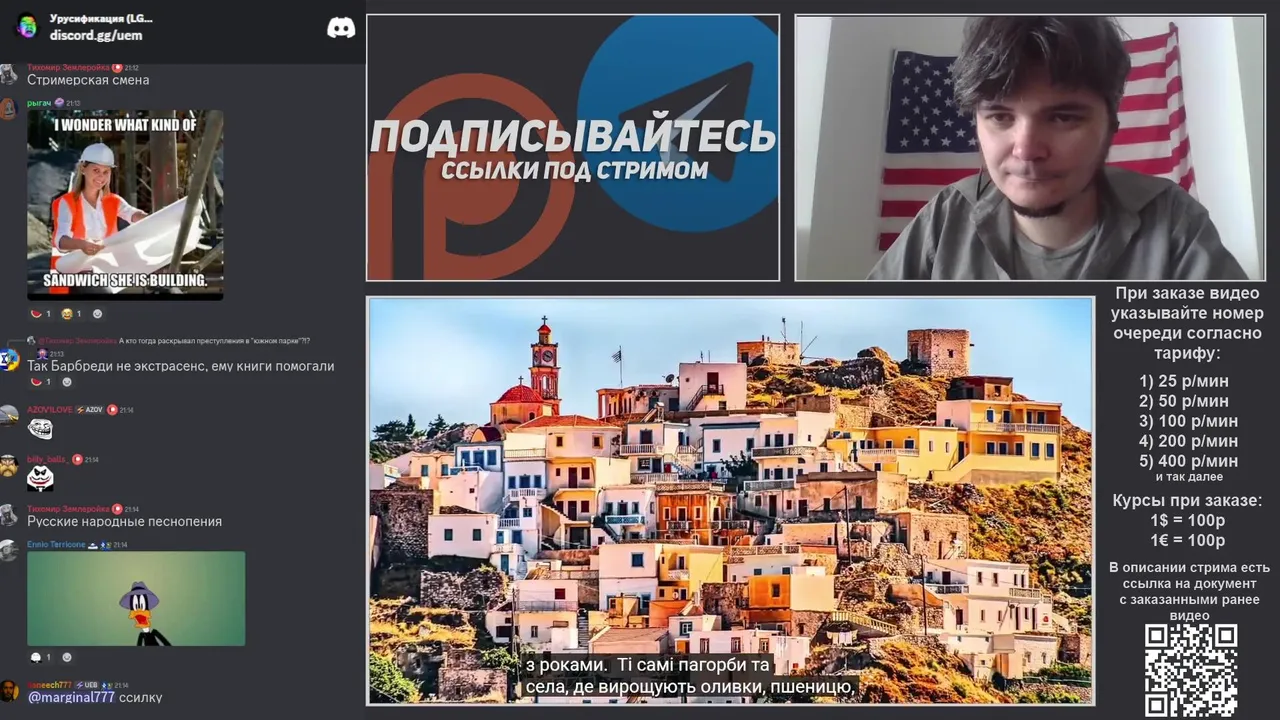Select the message about Барбреди не экстрасенс
This screenshot has height=720, width=1280.
pos(180,366)
